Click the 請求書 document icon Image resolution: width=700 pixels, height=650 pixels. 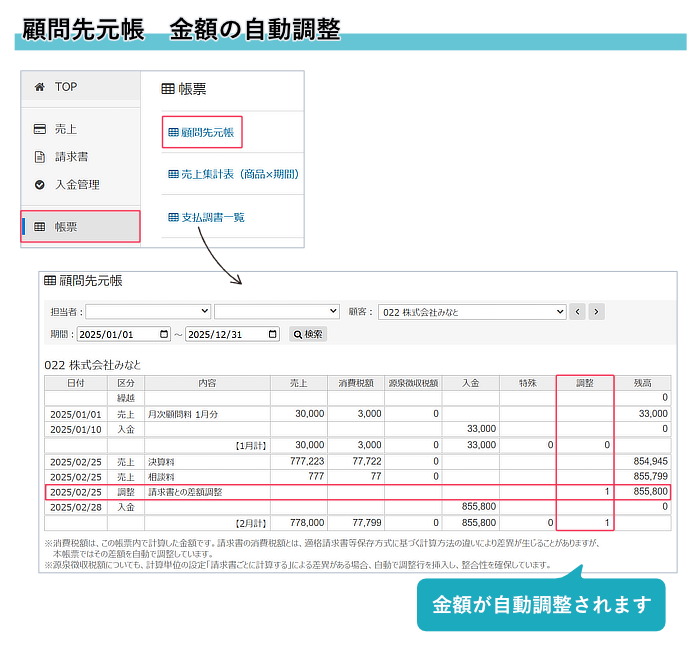point(40,157)
